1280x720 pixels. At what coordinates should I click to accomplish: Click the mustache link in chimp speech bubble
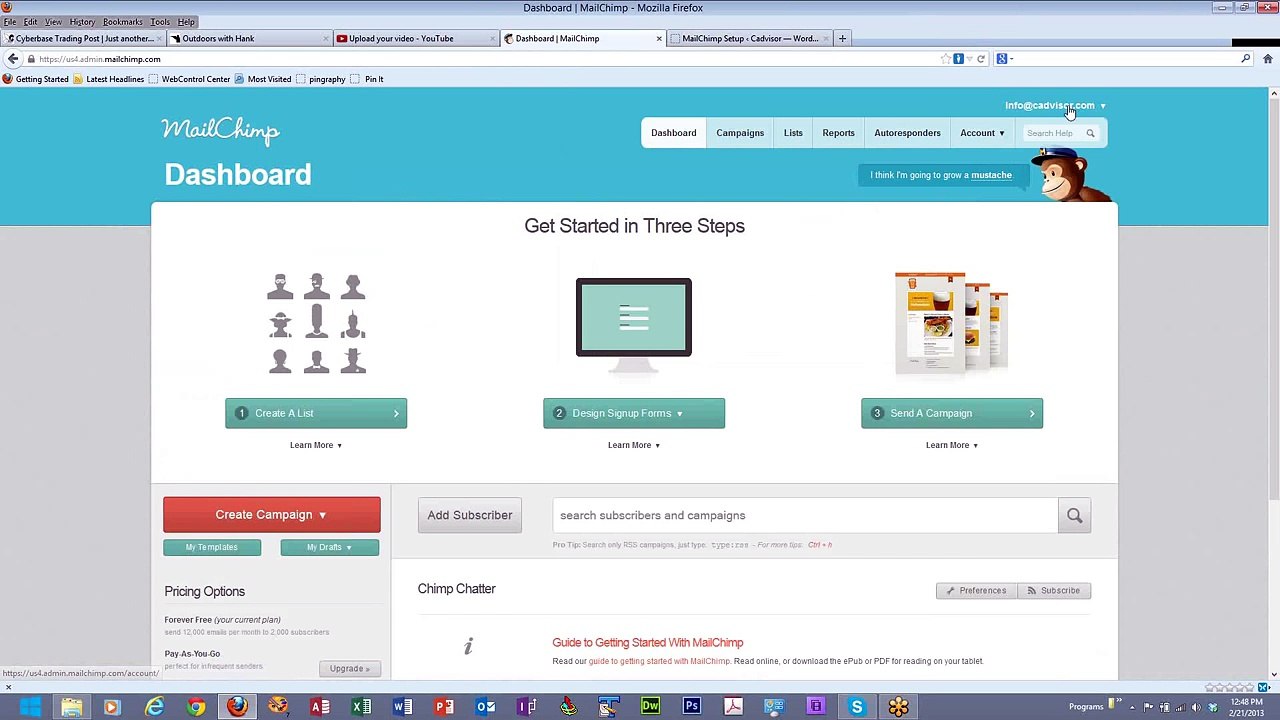pos(991,175)
